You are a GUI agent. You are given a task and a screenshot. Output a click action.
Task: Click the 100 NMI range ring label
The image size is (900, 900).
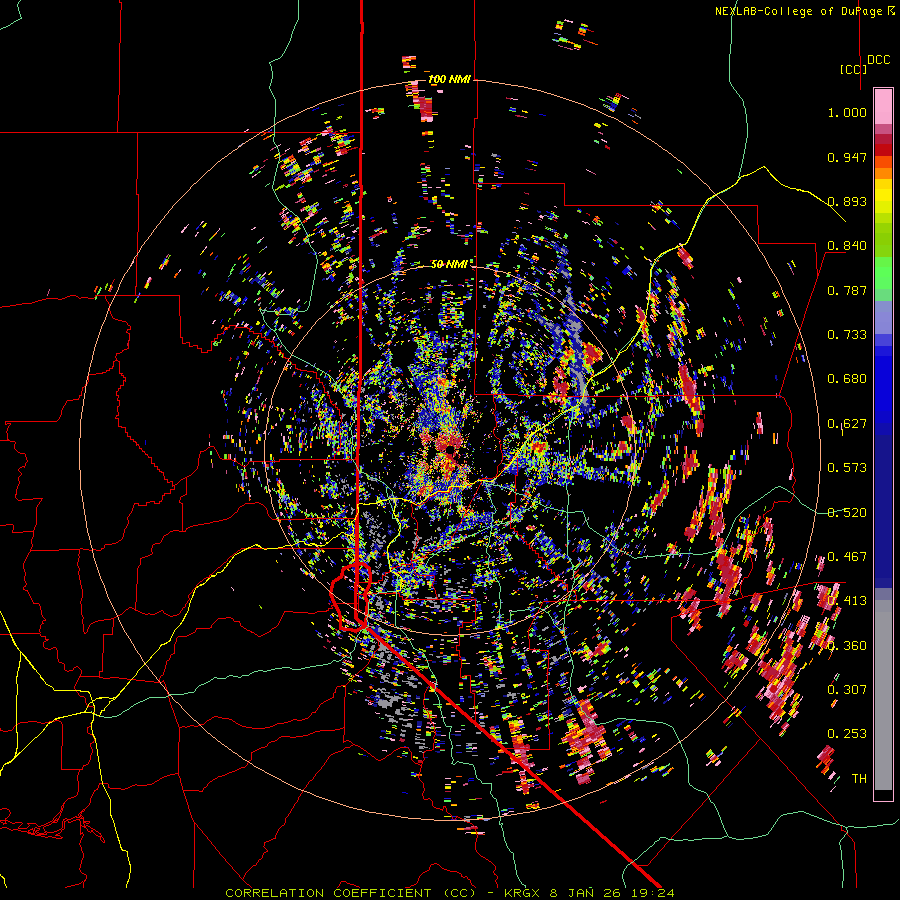449,79
